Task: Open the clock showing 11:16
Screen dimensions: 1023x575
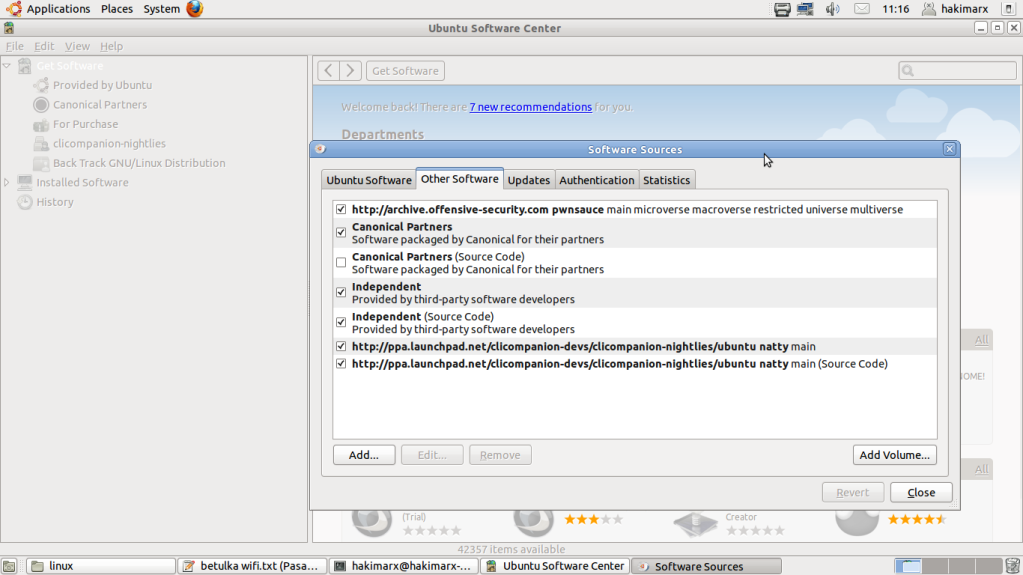Action: [x=895, y=9]
